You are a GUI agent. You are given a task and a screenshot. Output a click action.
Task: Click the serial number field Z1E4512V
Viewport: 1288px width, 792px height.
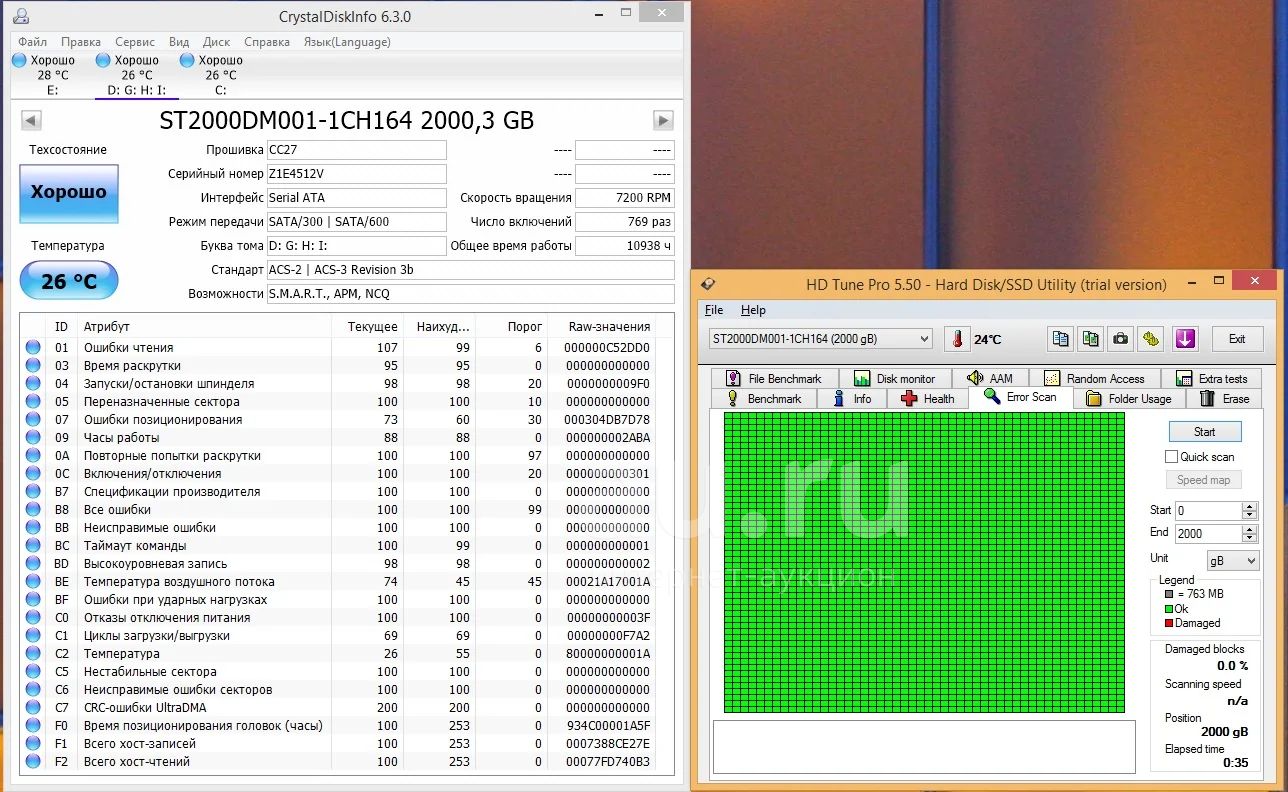(x=356, y=174)
